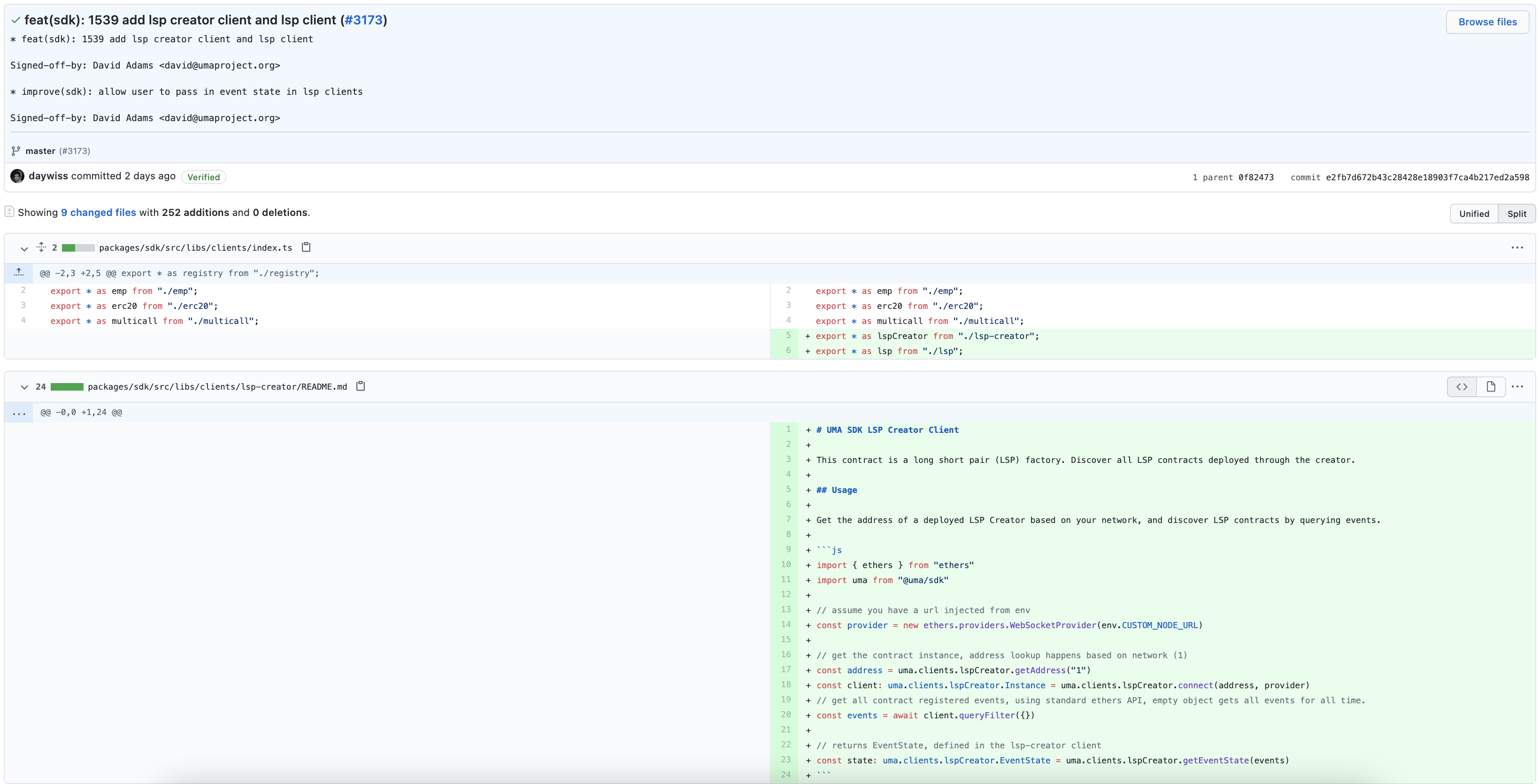Open daywiss author profile link

(x=48, y=176)
